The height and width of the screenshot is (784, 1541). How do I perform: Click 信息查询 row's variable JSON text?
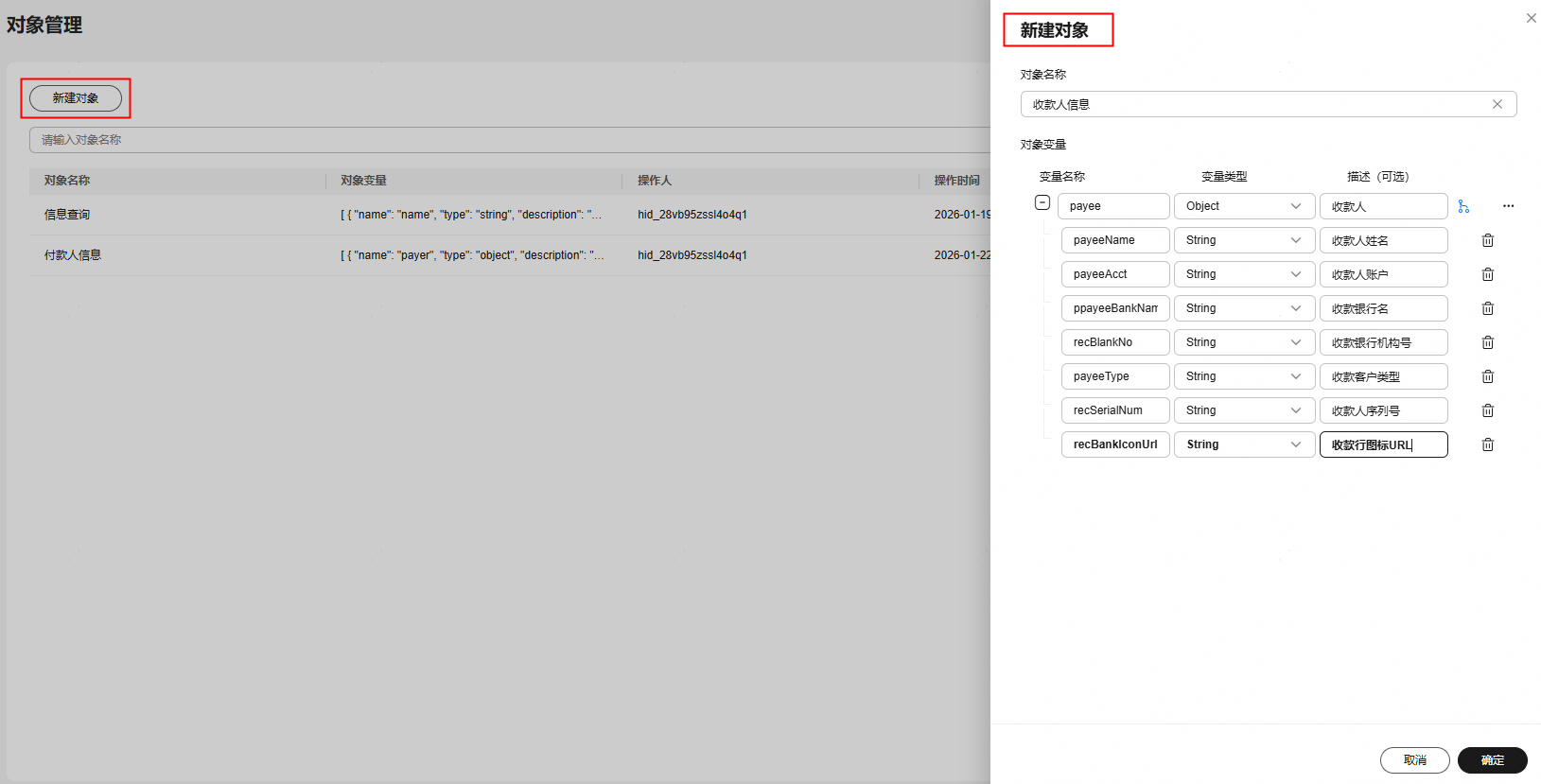point(471,215)
